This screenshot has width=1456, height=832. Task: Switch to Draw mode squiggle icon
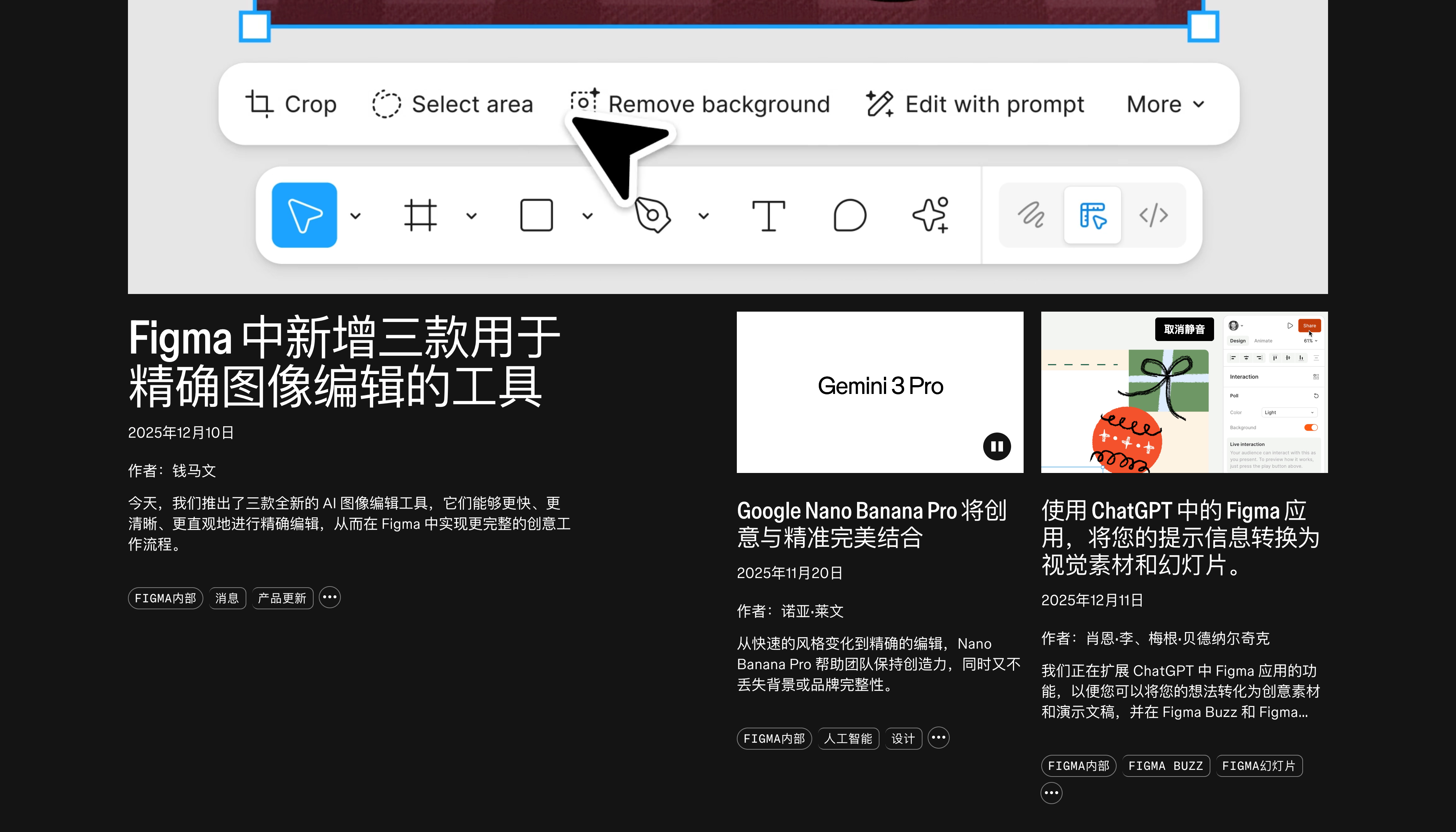(1031, 215)
